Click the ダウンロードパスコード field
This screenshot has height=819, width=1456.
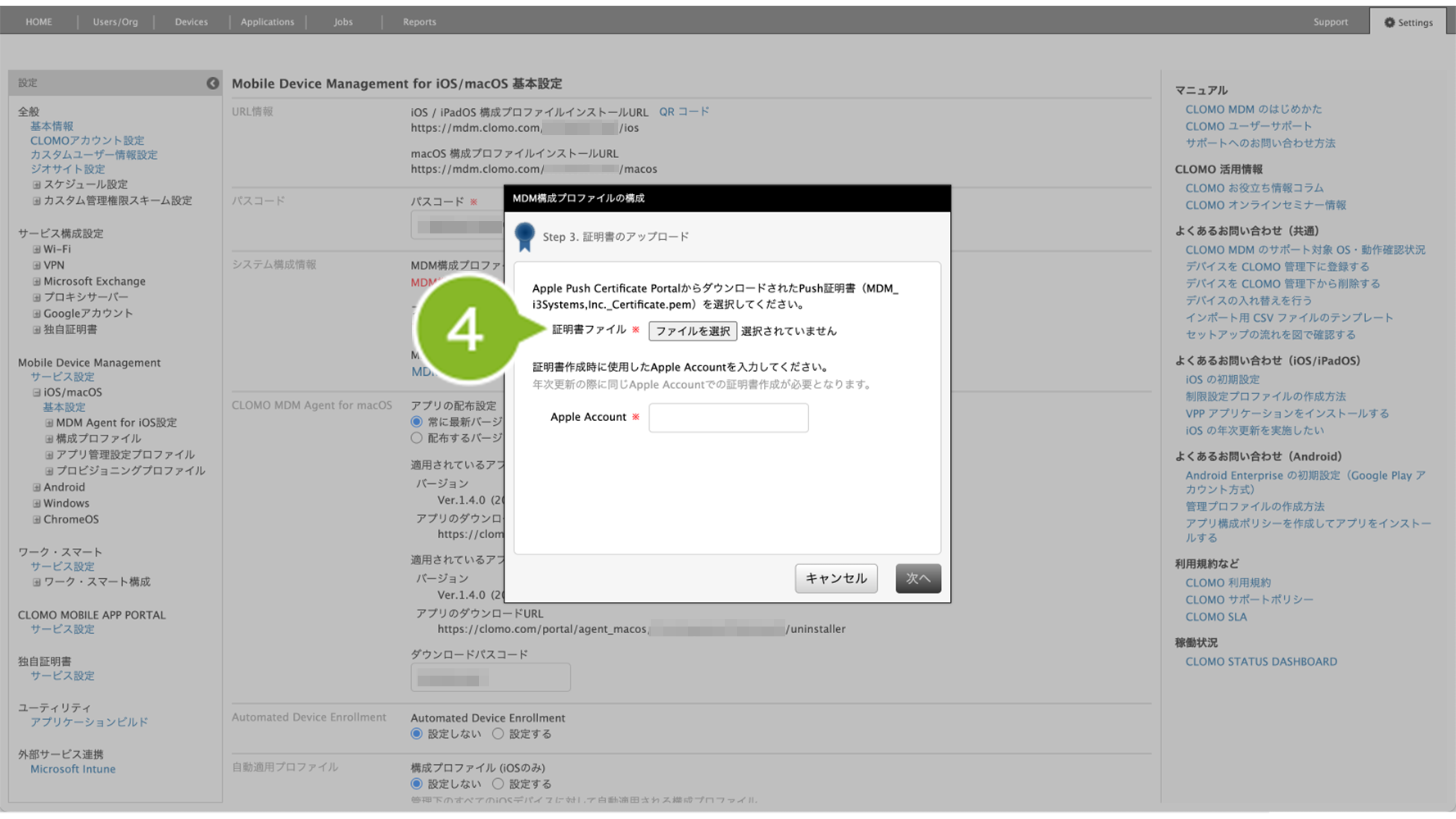point(490,677)
